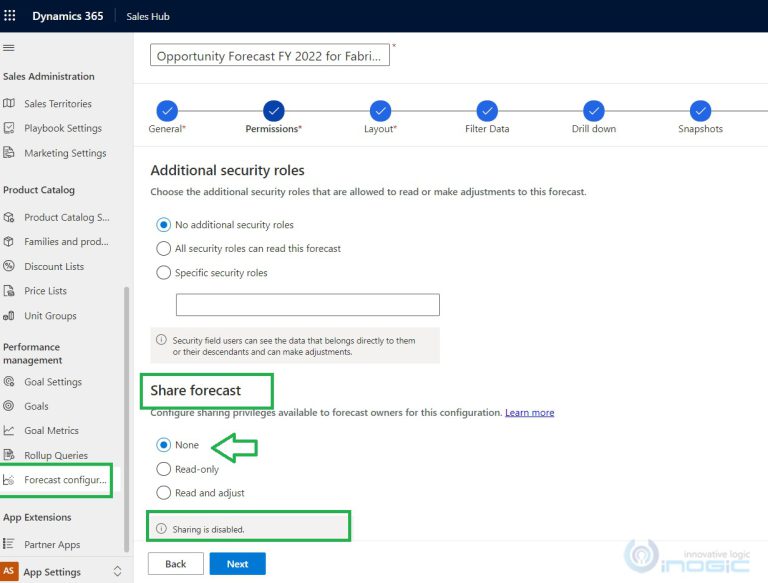Click the Playbook Settings icon
Screen dimensions: 768x583
click(9, 128)
